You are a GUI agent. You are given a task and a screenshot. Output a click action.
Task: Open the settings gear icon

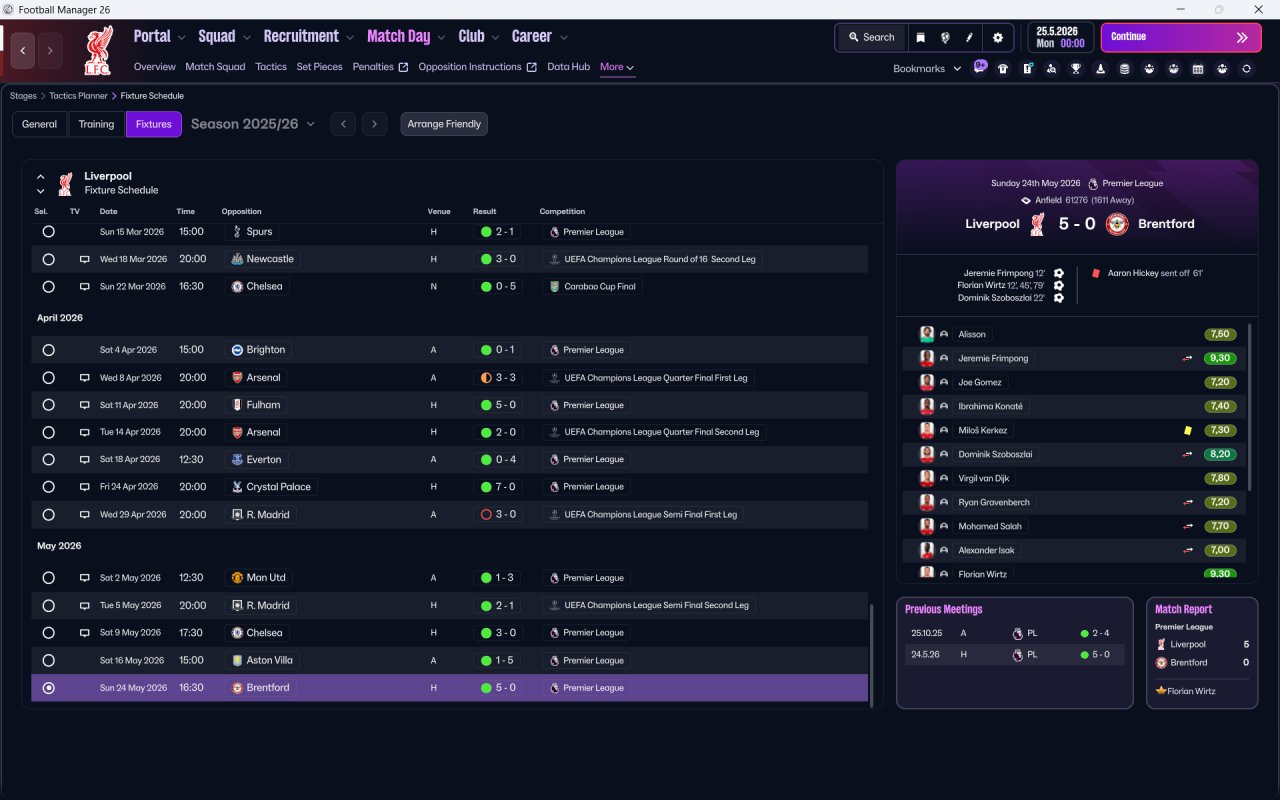tap(997, 37)
